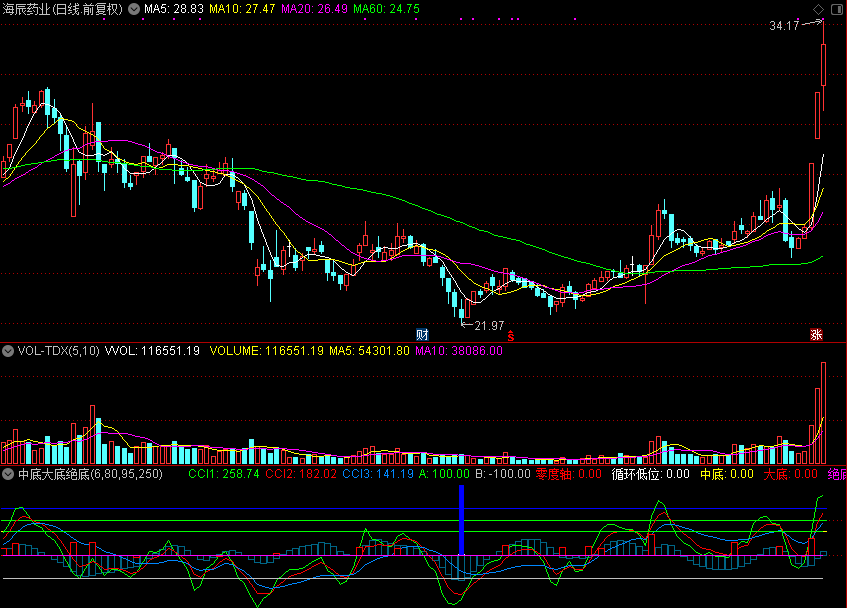Click the B: -100.00 label
The image size is (847, 608).
[x=503, y=474]
